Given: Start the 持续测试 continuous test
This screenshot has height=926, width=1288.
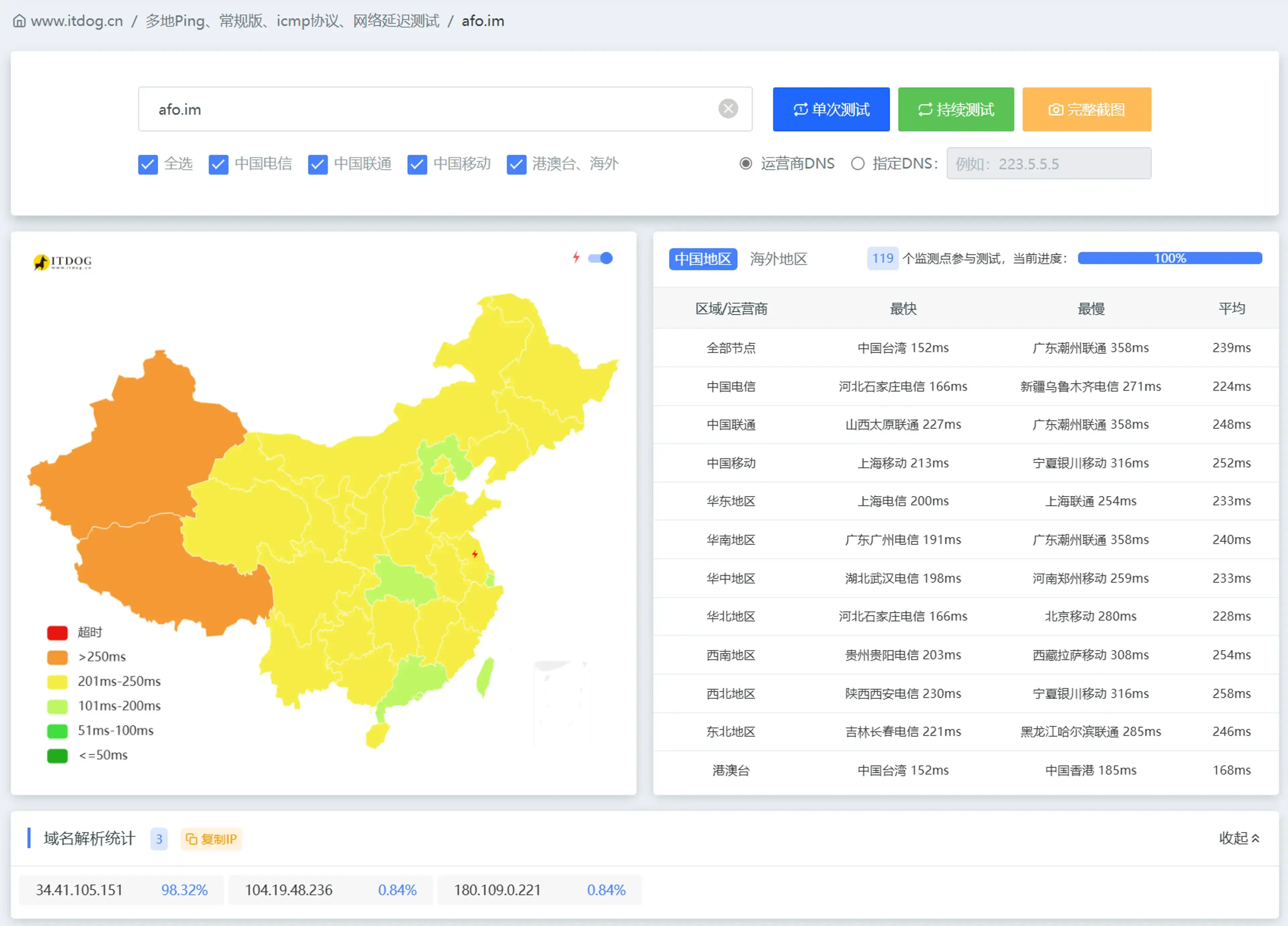Looking at the screenshot, I should coord(955,110).
